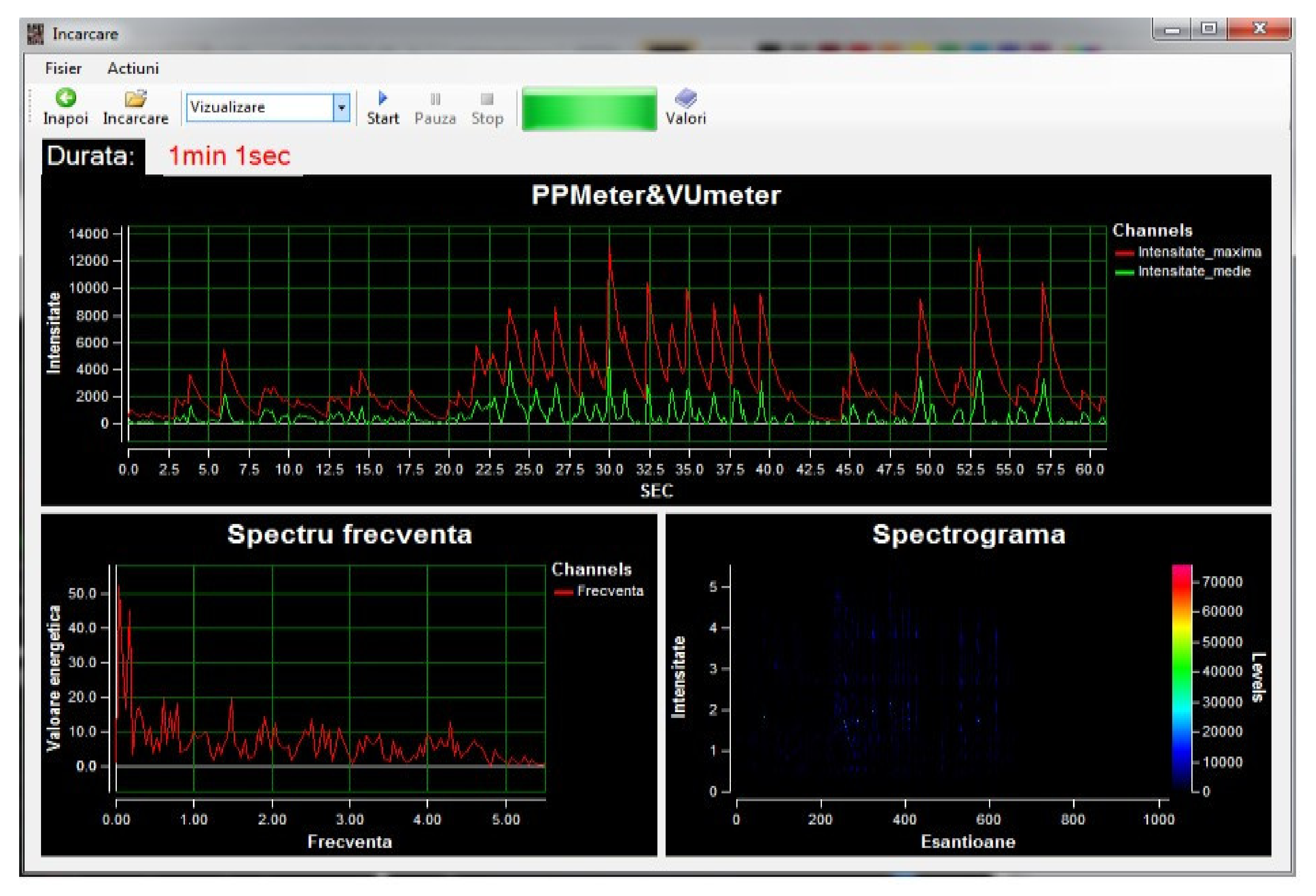Click the application icon in title bar

[x=35, y=34]
